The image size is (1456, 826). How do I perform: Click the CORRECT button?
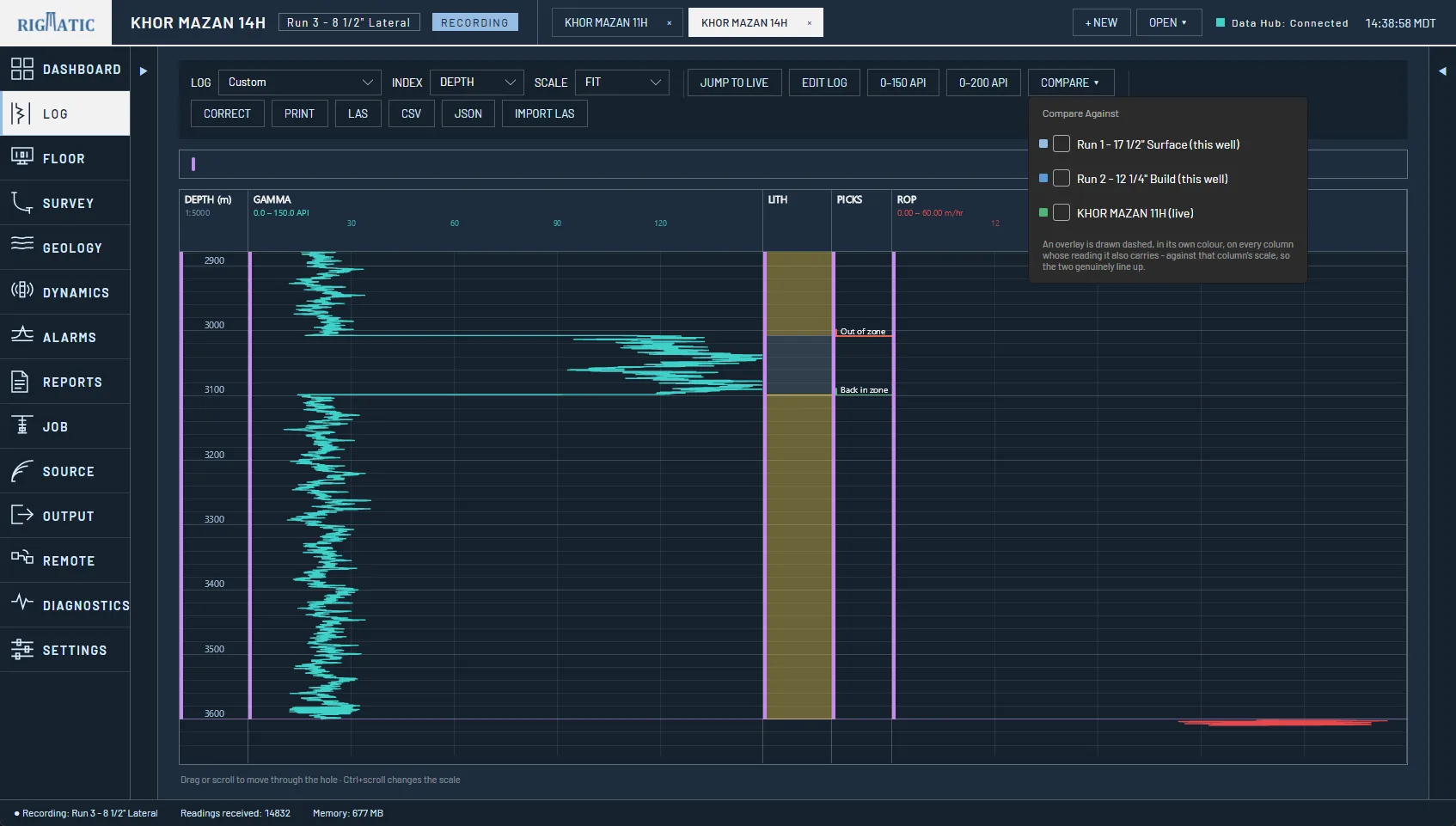(x=228, y=113)
